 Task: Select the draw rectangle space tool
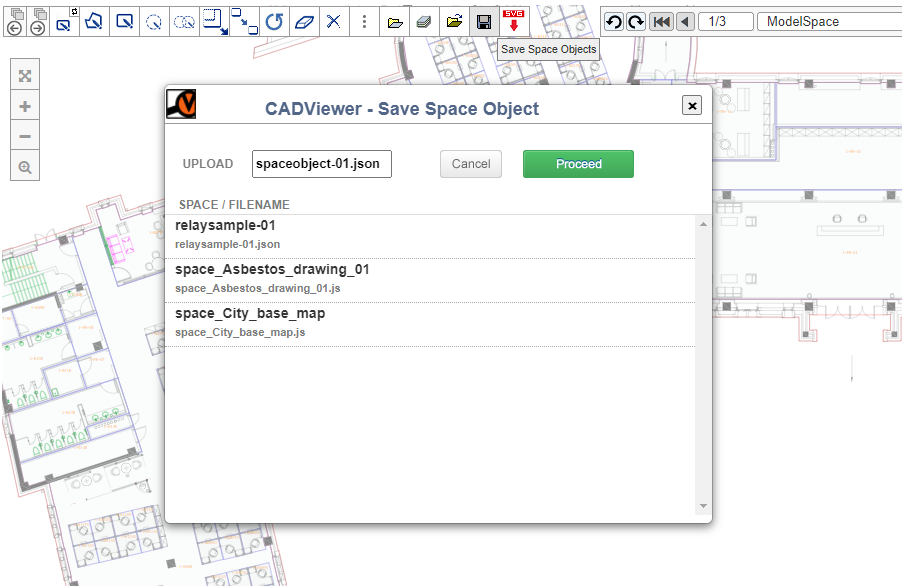124,22
